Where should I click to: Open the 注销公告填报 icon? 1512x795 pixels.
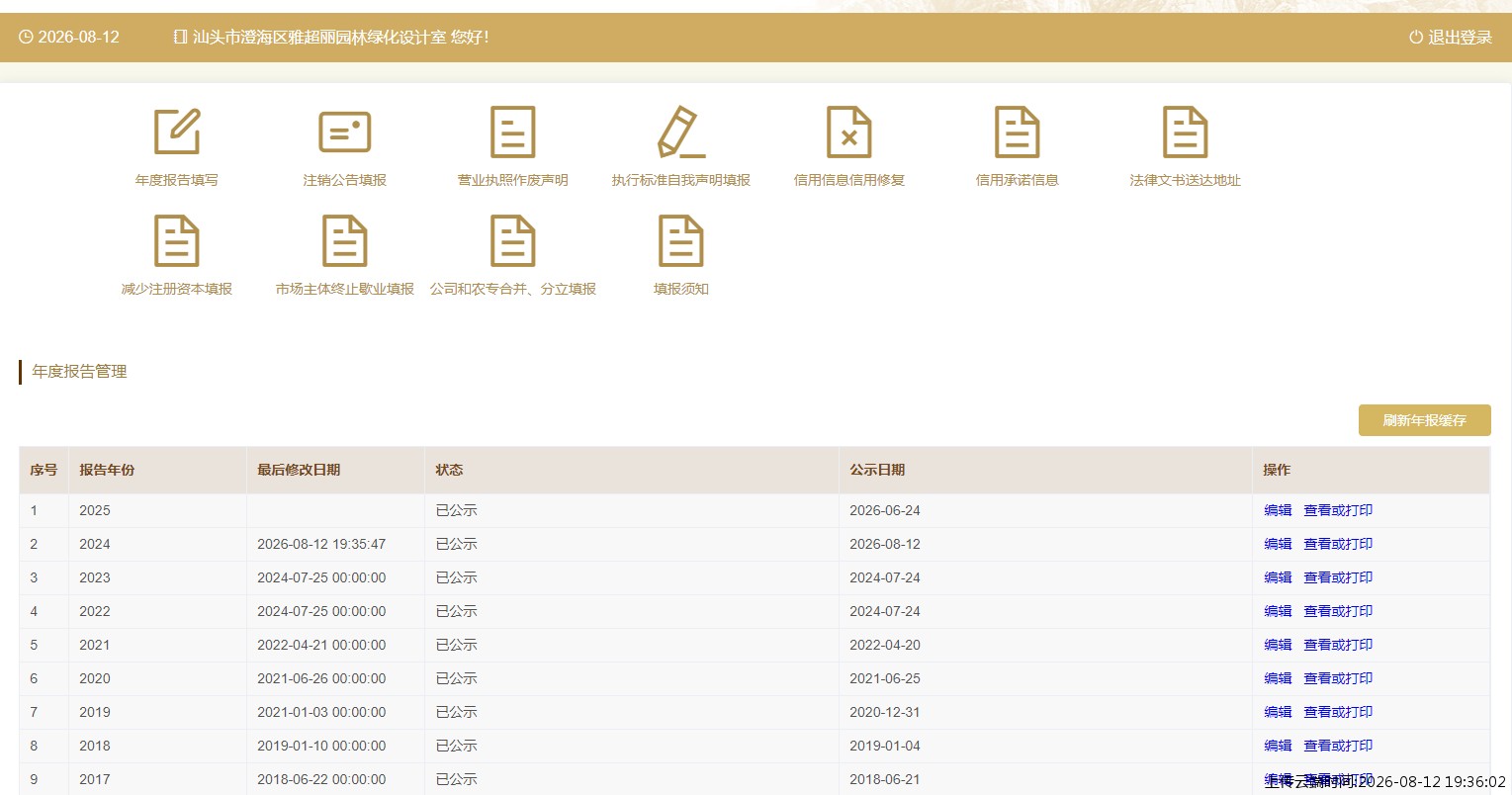[345, 132]
